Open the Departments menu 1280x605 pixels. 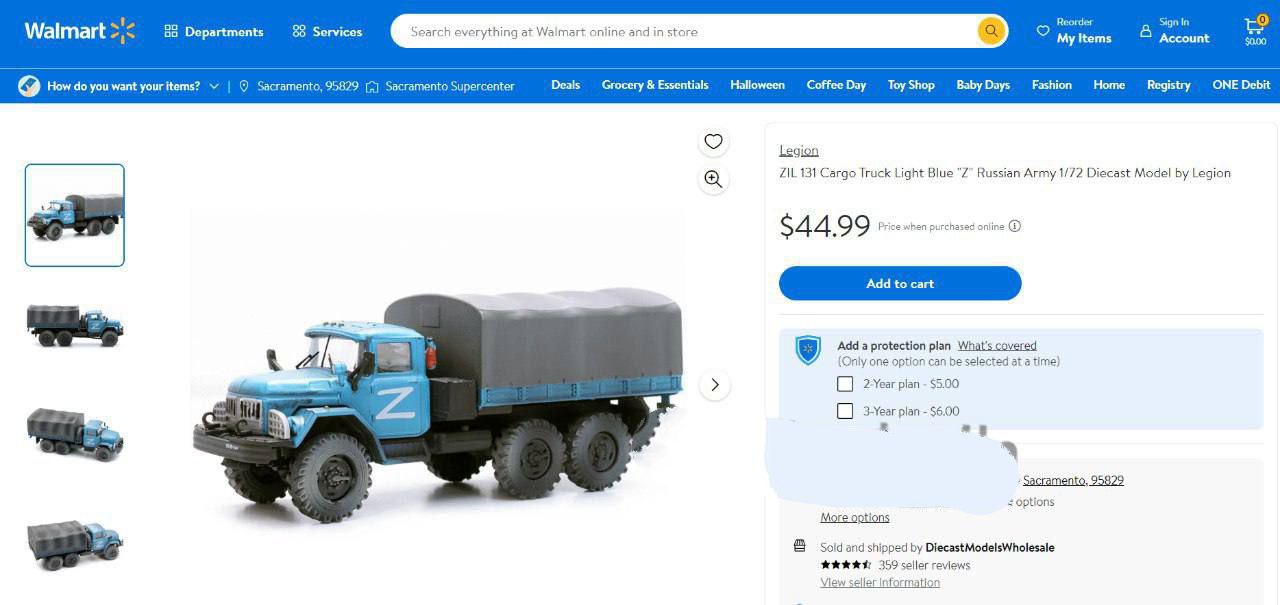tap(214, 31)
